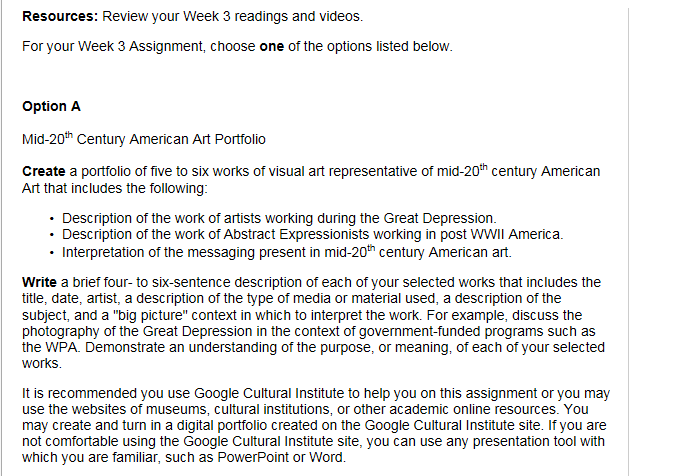
Task: Click the bullet item mentioning artists
Action: [279, 218]
